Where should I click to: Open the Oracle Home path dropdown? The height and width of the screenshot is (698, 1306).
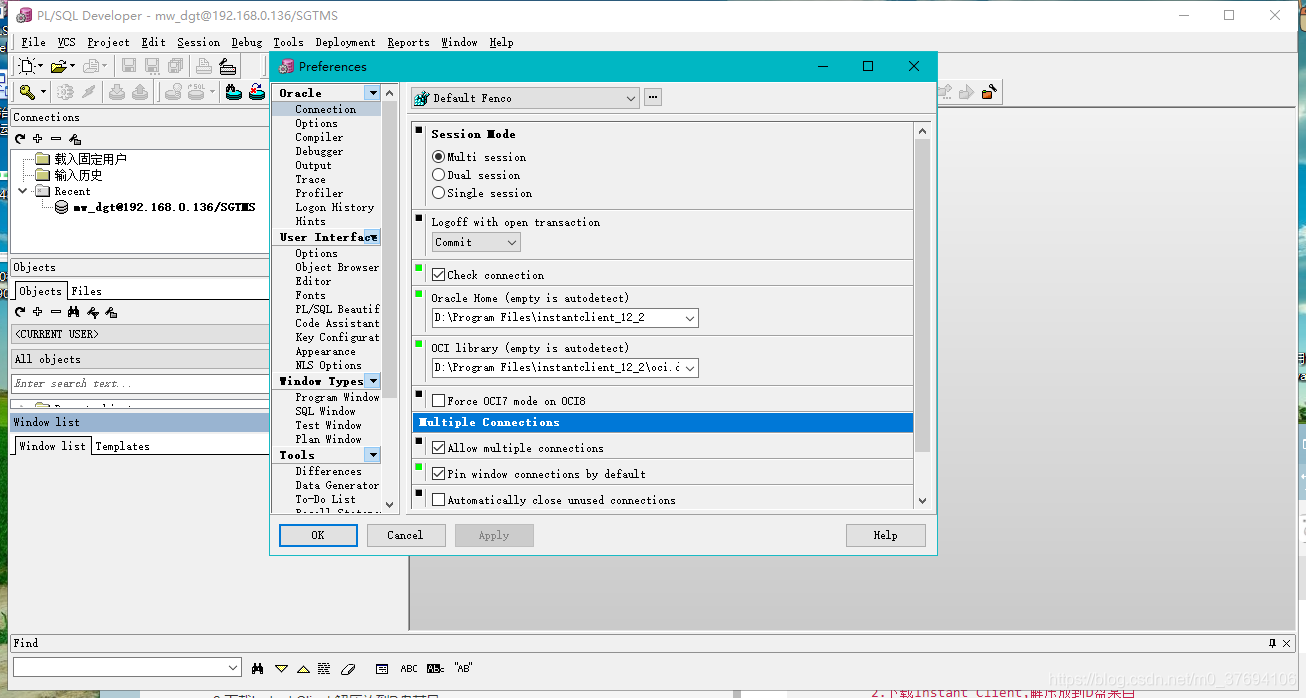tap(690, 318)
